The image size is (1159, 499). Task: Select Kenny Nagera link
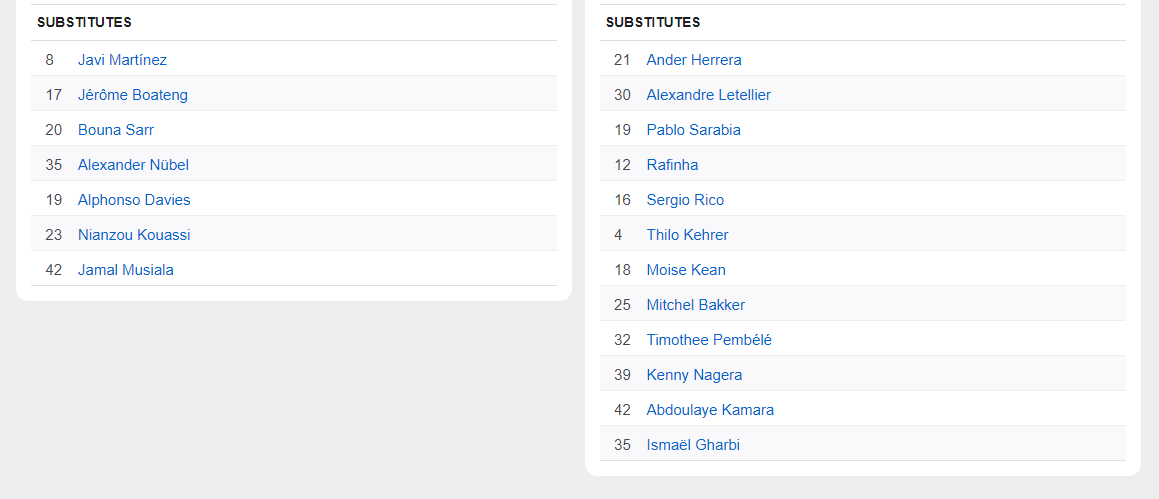[x=694, y=375]
